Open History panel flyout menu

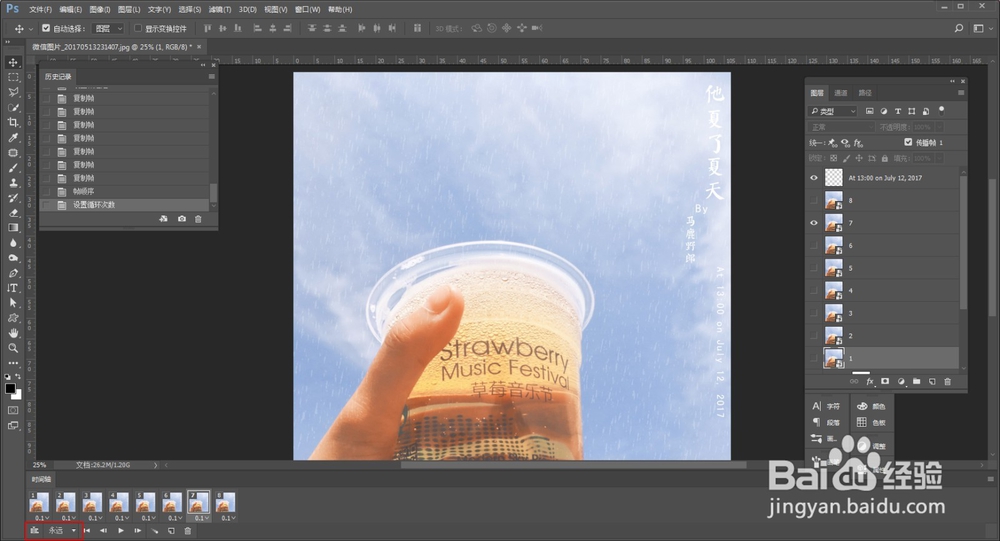[212, 77]
